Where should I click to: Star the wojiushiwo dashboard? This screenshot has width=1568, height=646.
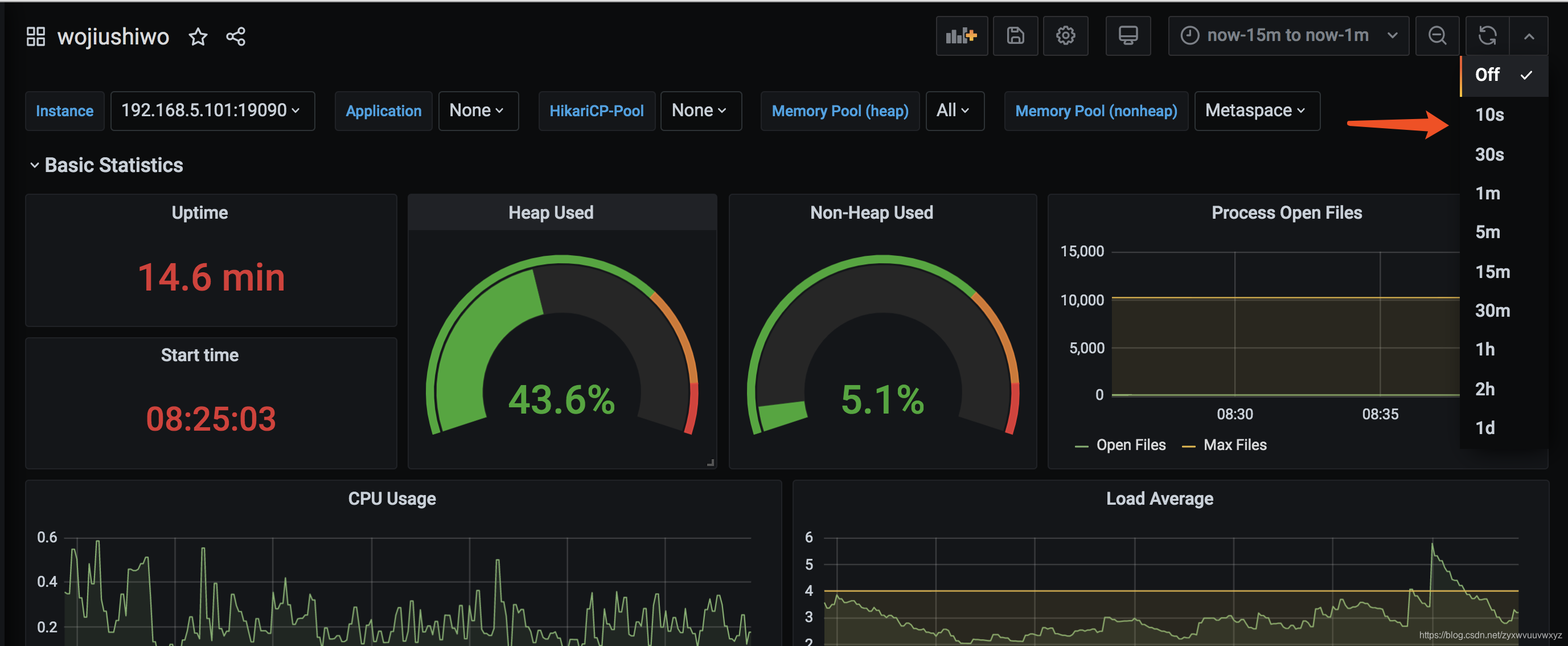(199, 36)
